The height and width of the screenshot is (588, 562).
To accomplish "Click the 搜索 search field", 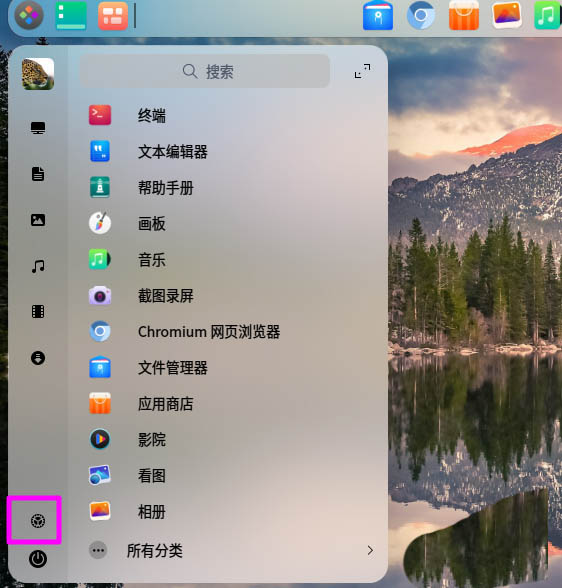I will (x=205, y=71).
